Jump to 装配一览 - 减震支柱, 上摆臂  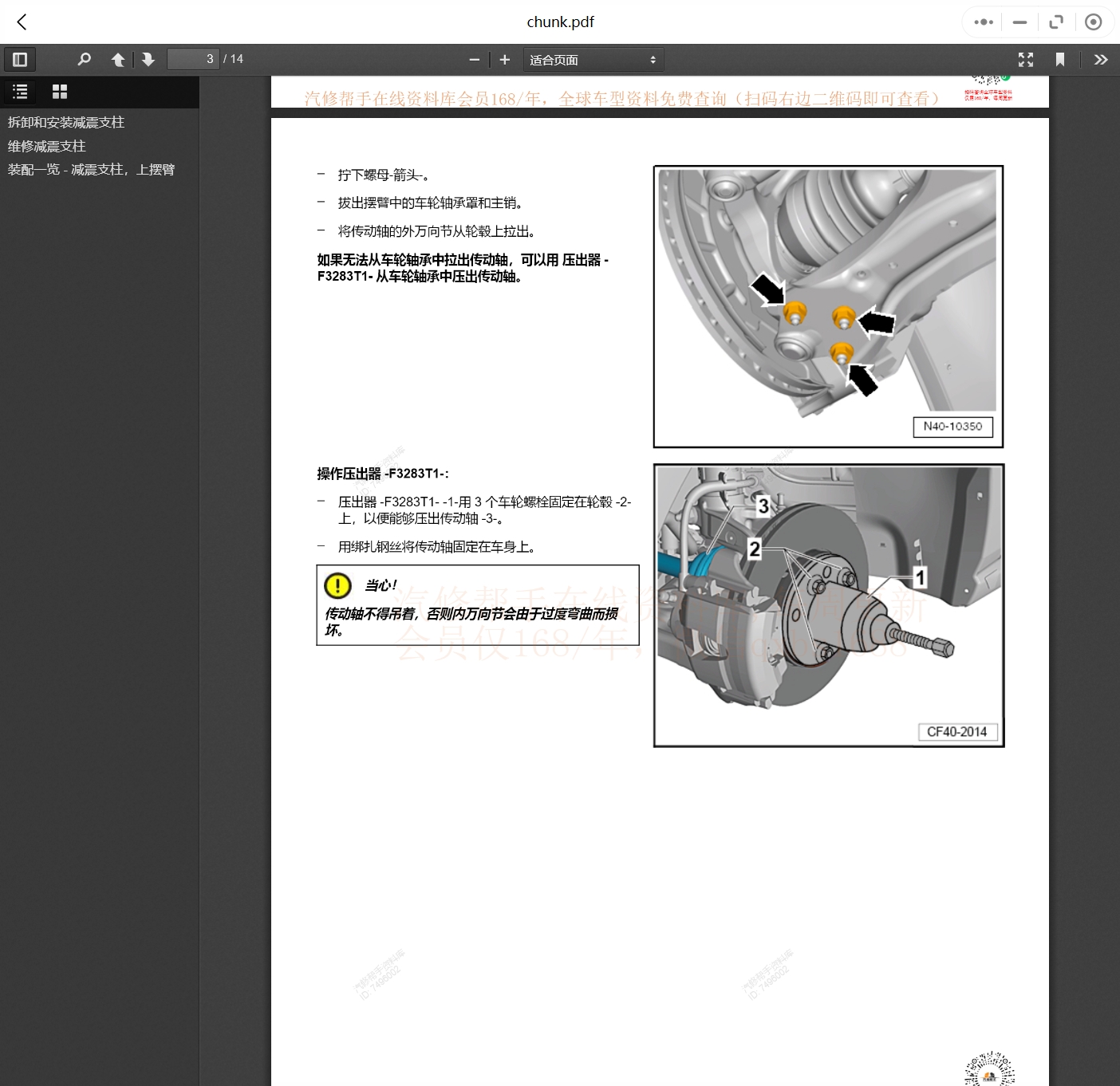91,169
